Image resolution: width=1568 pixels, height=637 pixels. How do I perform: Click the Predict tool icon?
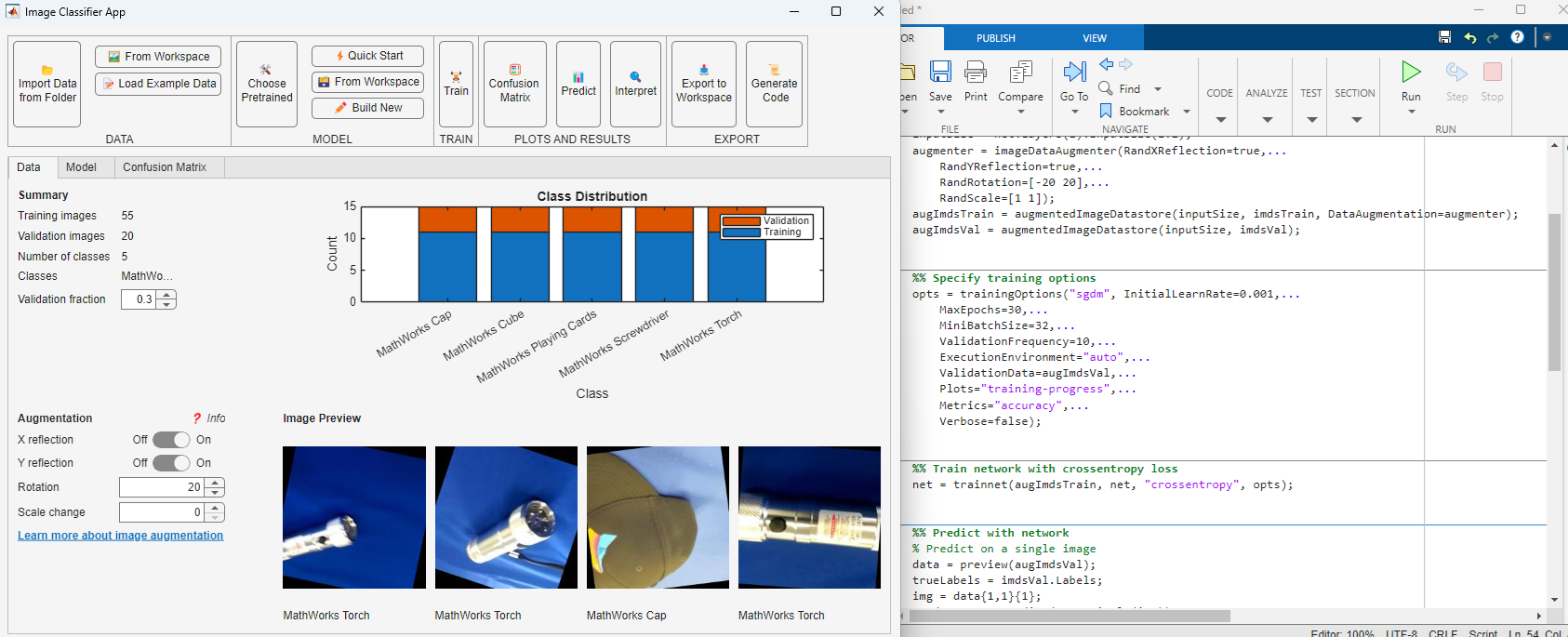coord(578,77)
